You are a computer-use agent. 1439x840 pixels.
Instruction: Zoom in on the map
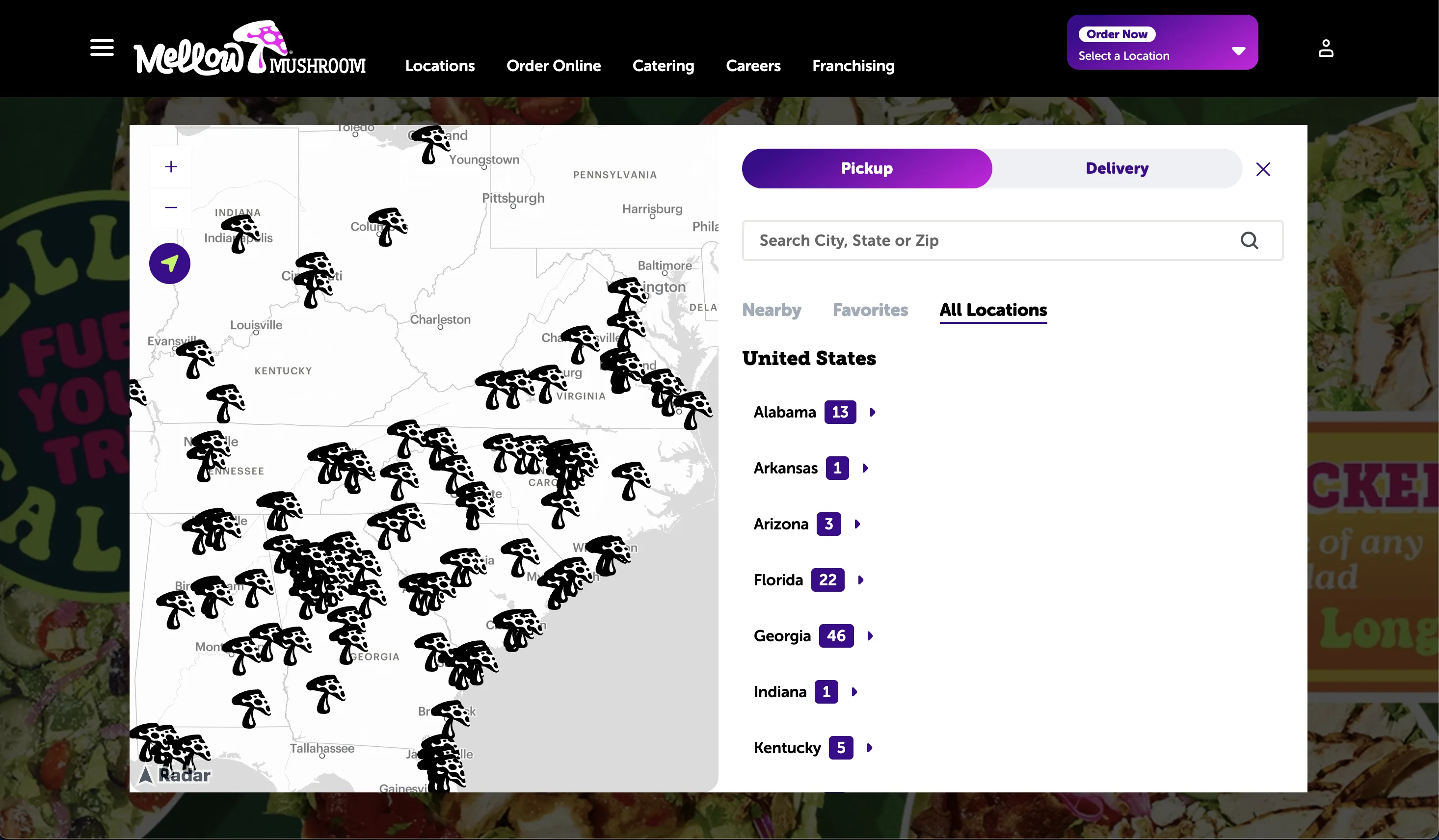pos(171,167)
